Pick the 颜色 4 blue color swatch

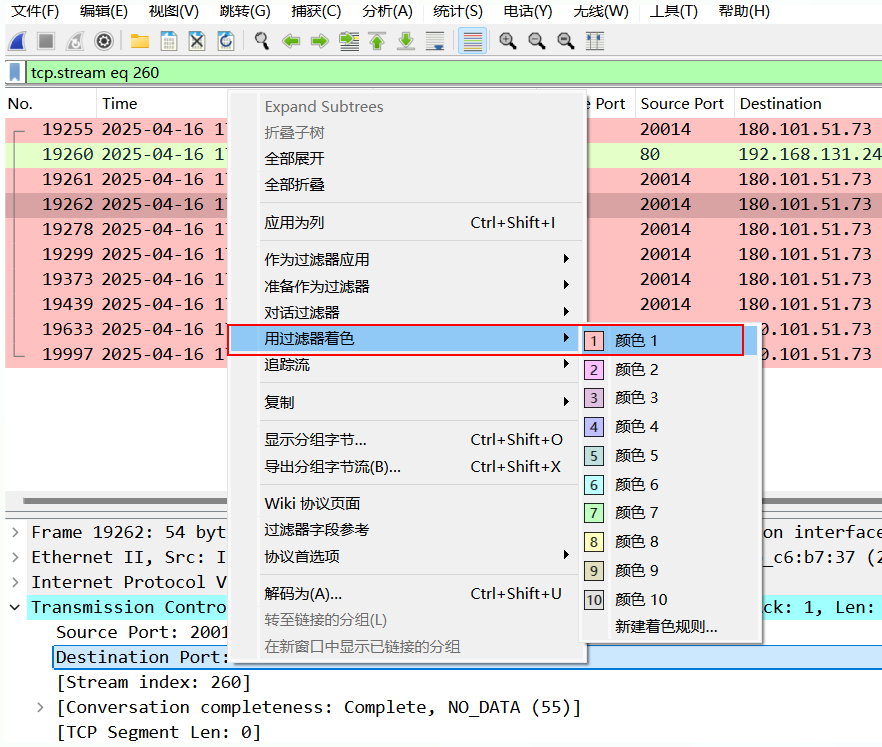593,427
